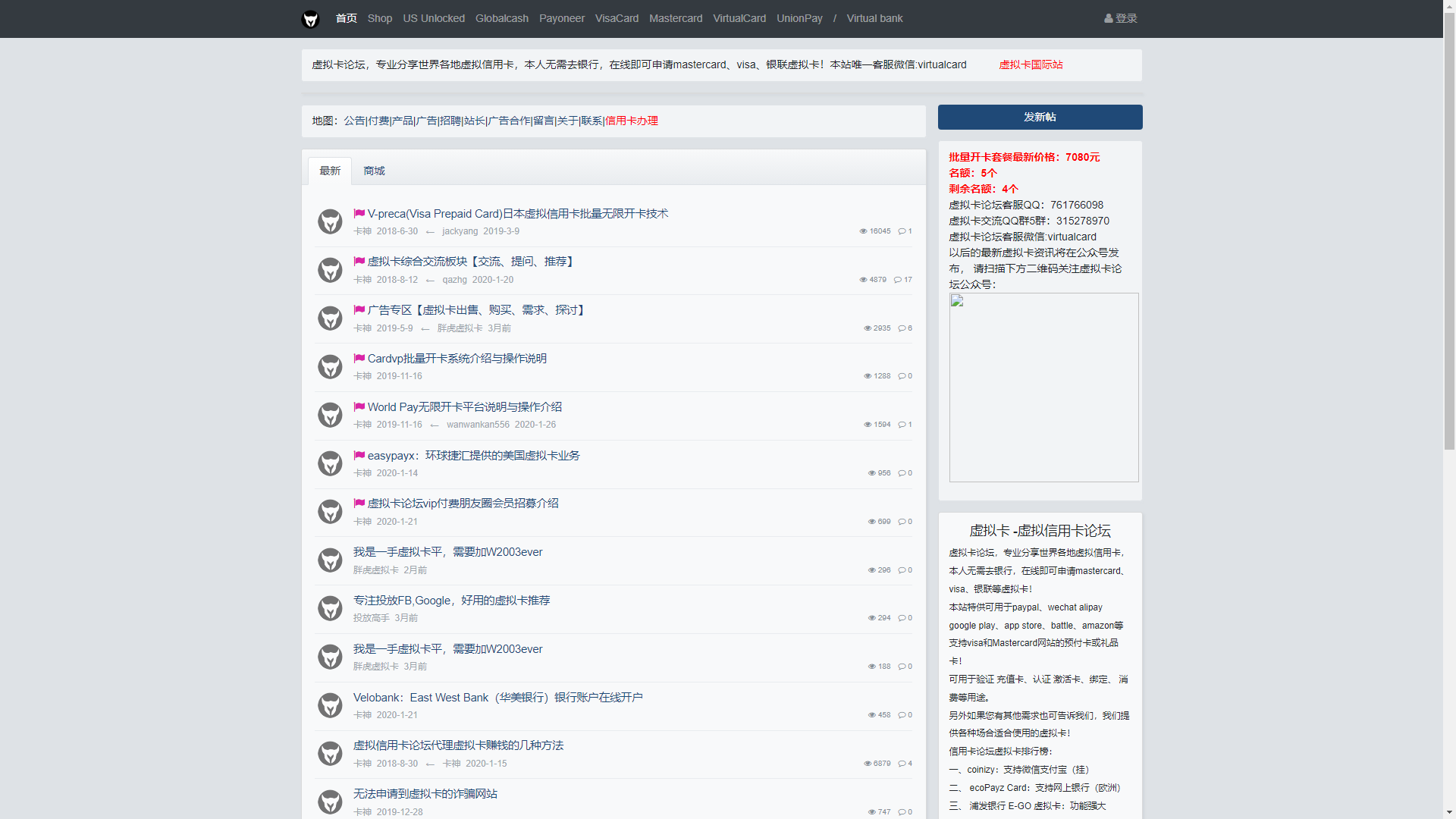The image size is (1456, 819).
Task: Click avatar of the V-preca post
Action: coord(330,221)
